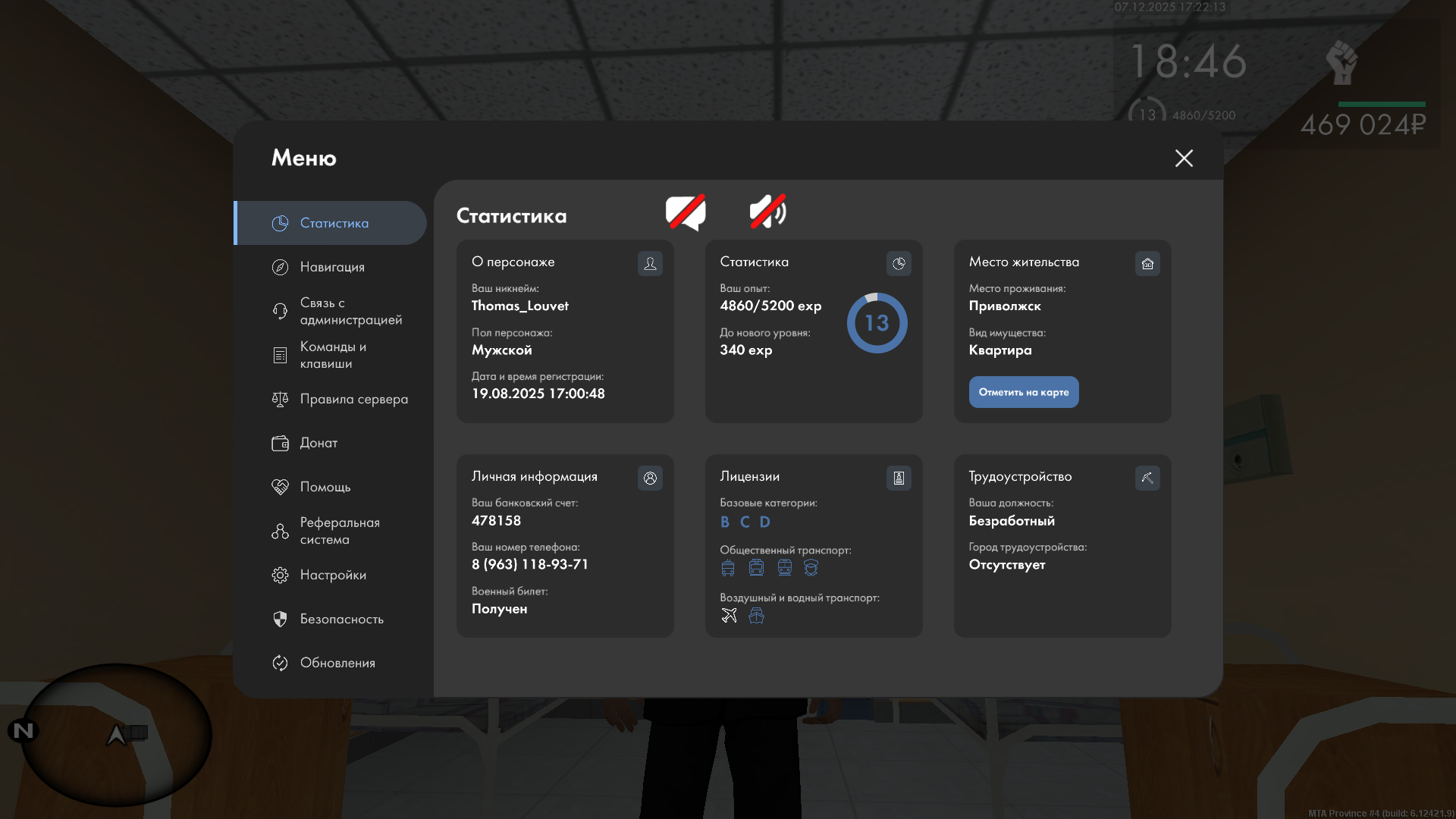Click the level 13 progress ring
The width and height of the screenshot is (1456, 819).
(x=877, y=323)
